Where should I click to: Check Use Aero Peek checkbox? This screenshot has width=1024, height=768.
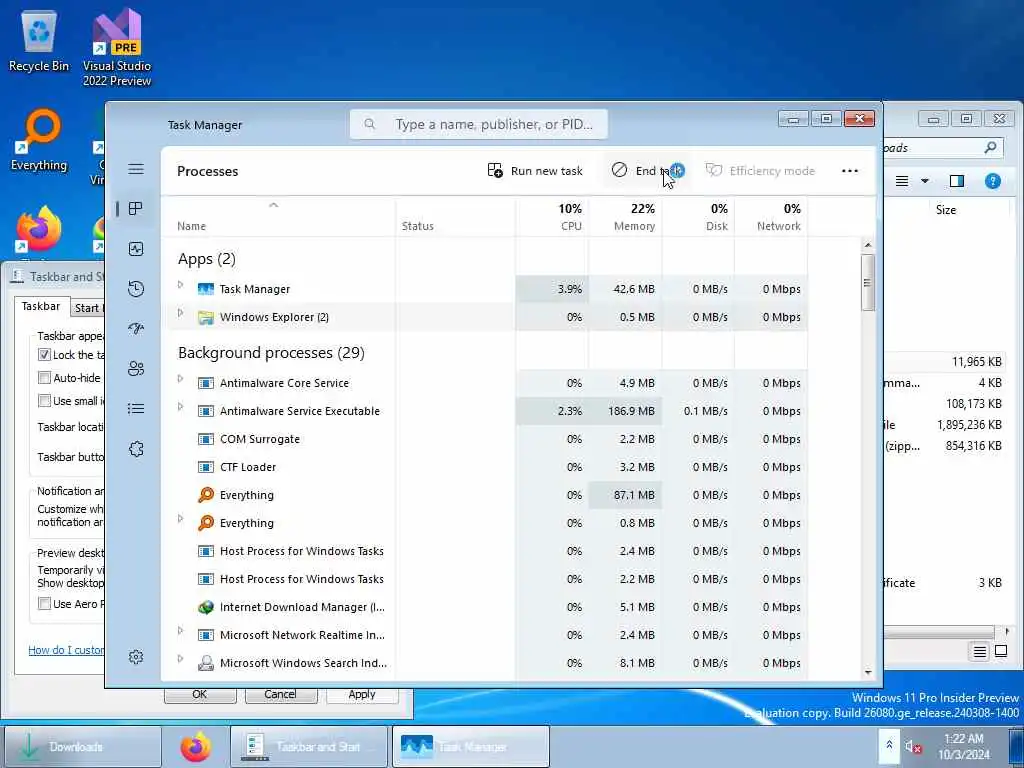click(44, 603)
